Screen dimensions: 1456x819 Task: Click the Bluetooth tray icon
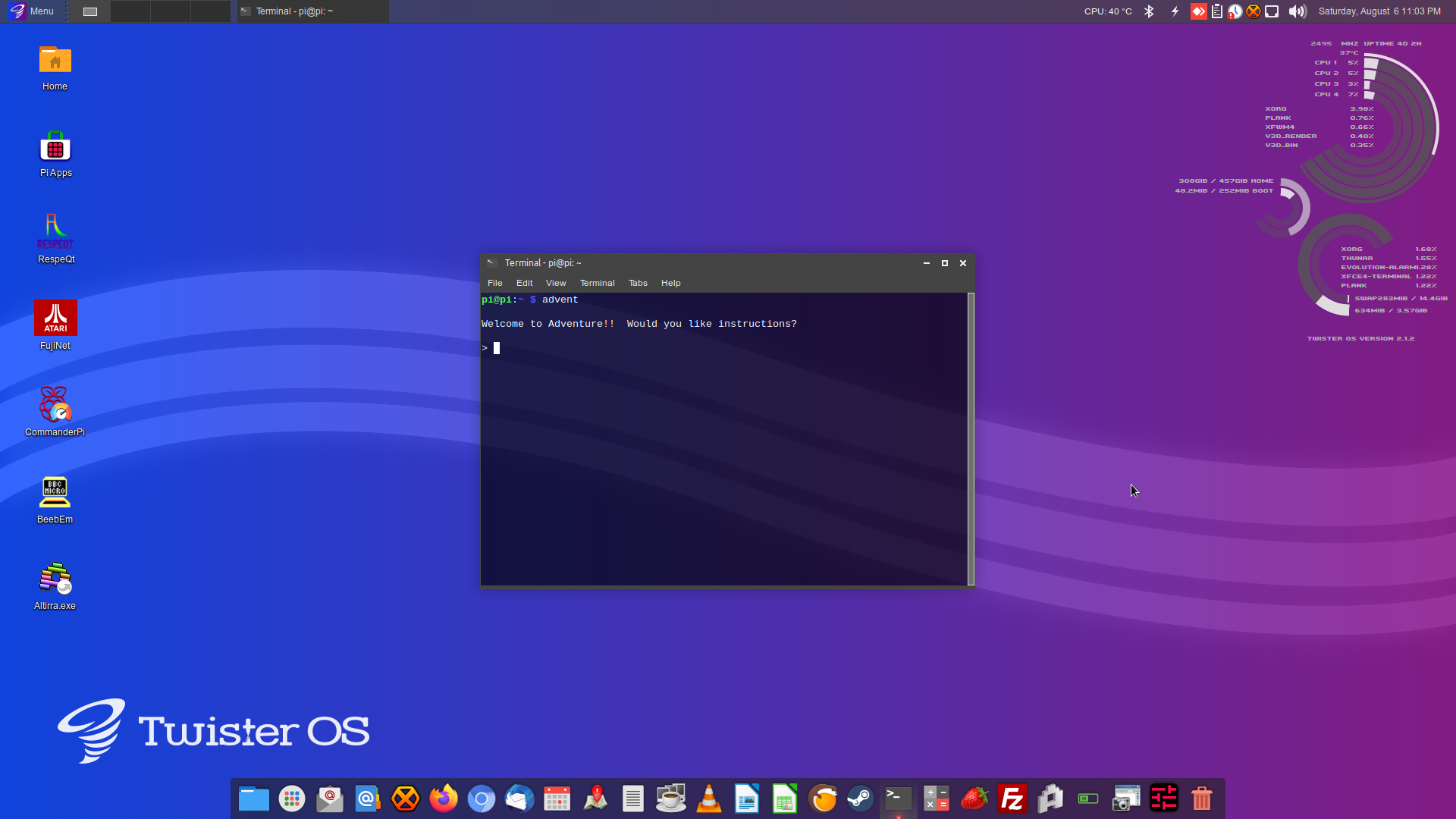(x=1149, y=11)
